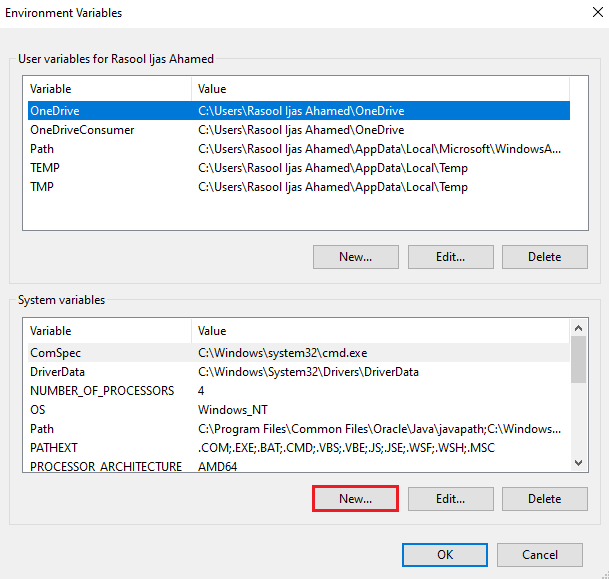Select NUMBER_OF_PROCESSORS system variable
The image size is (609, 579).
click(299, 391)
